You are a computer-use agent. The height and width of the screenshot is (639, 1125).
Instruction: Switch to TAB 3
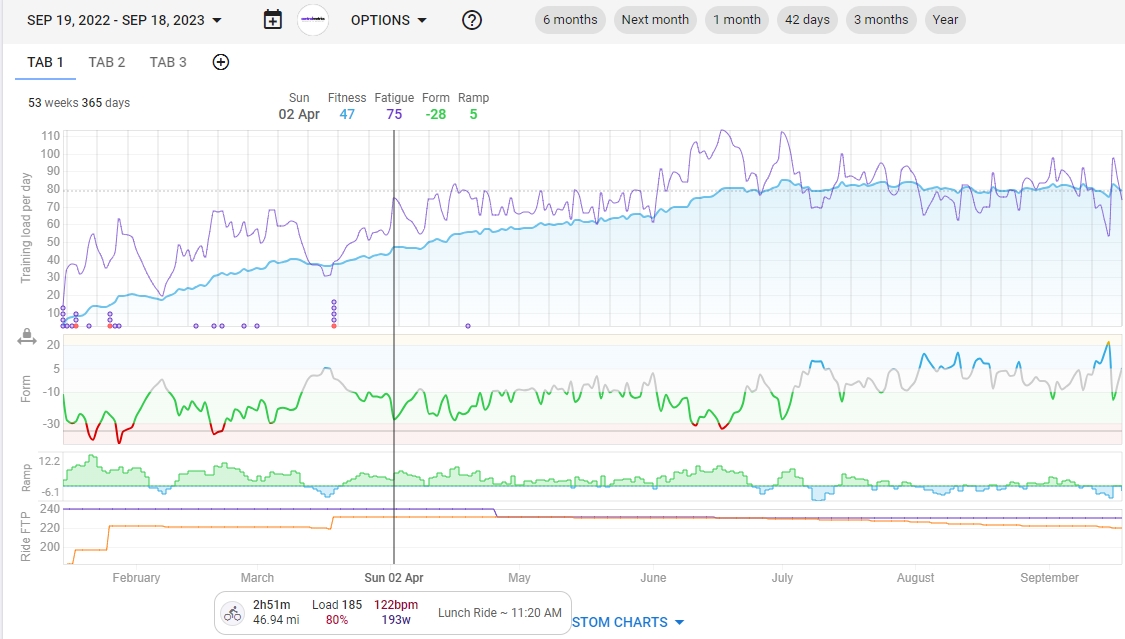(x=168, y=62)
